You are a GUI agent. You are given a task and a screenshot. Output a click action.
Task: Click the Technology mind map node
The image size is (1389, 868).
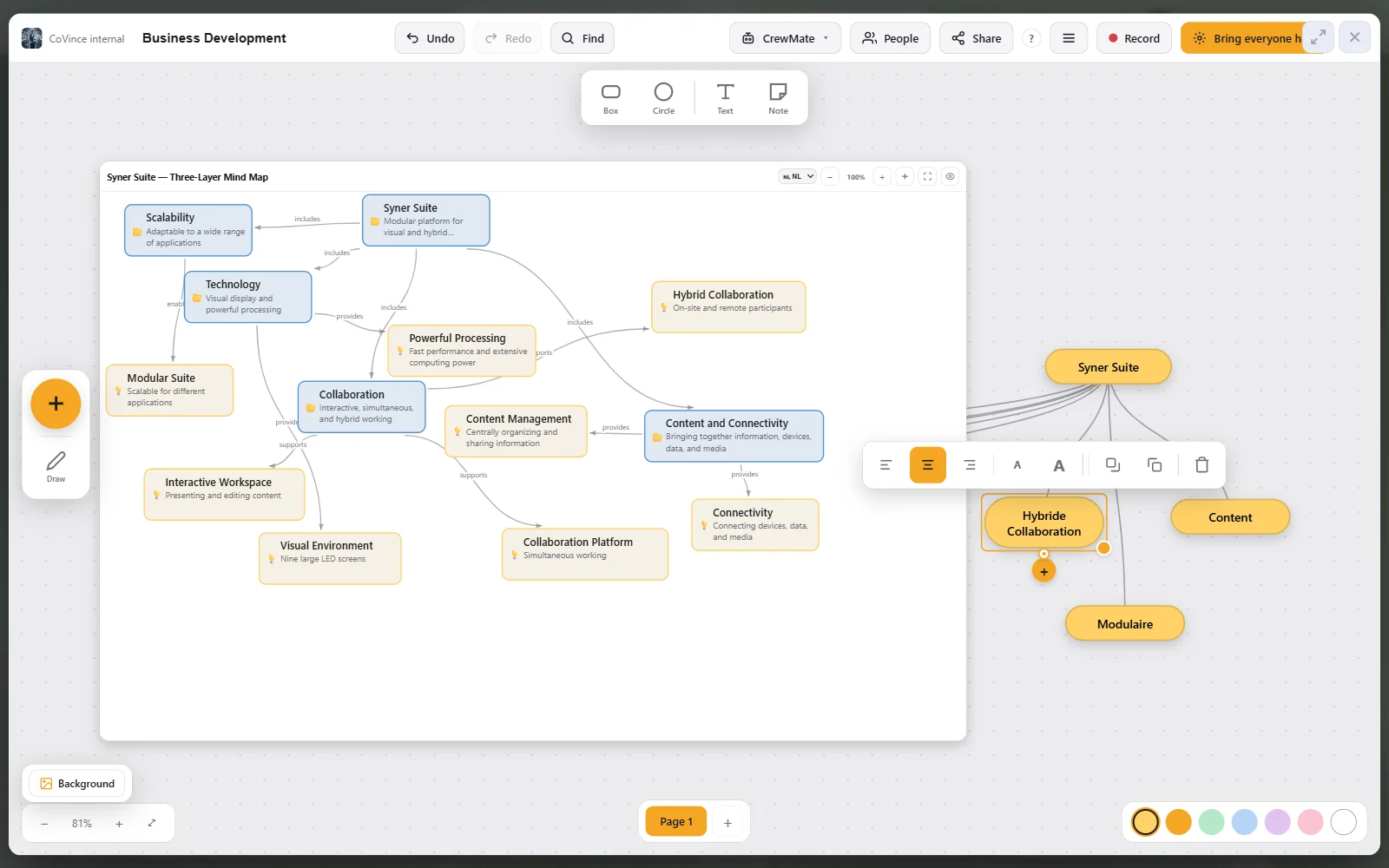tap(247, 297)
